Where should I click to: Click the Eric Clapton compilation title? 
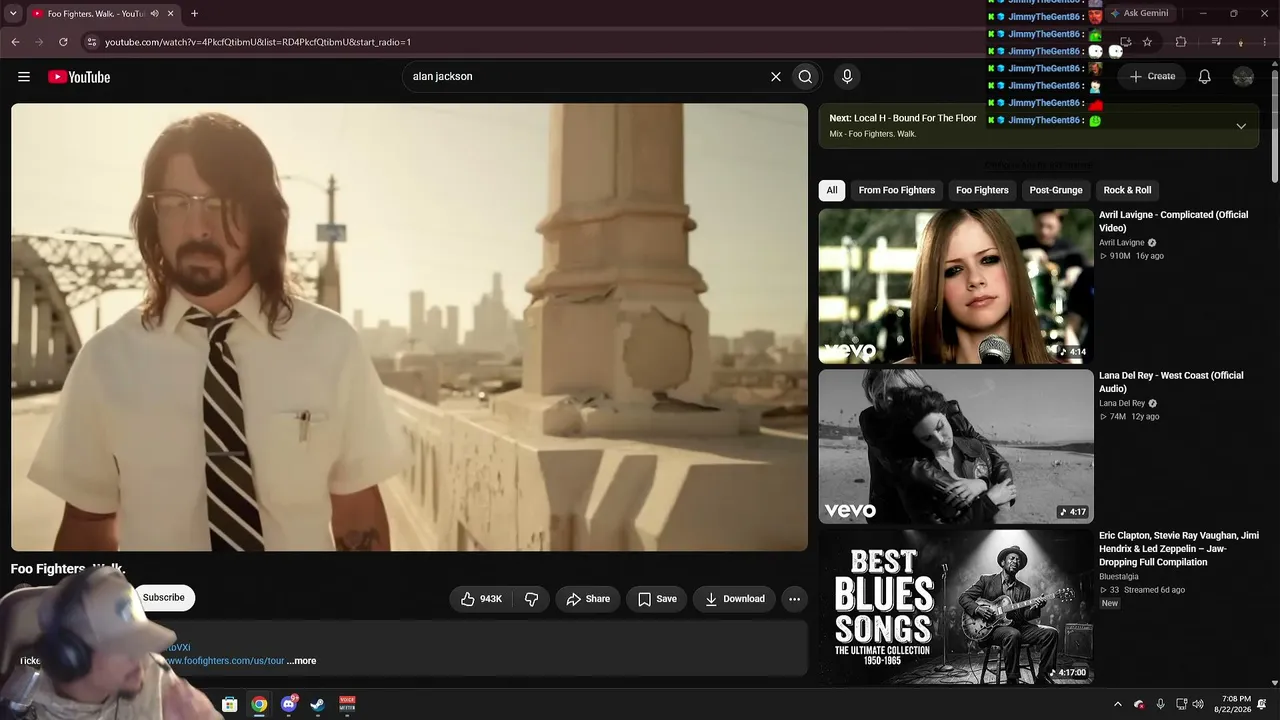click(x=1179, y=549)
